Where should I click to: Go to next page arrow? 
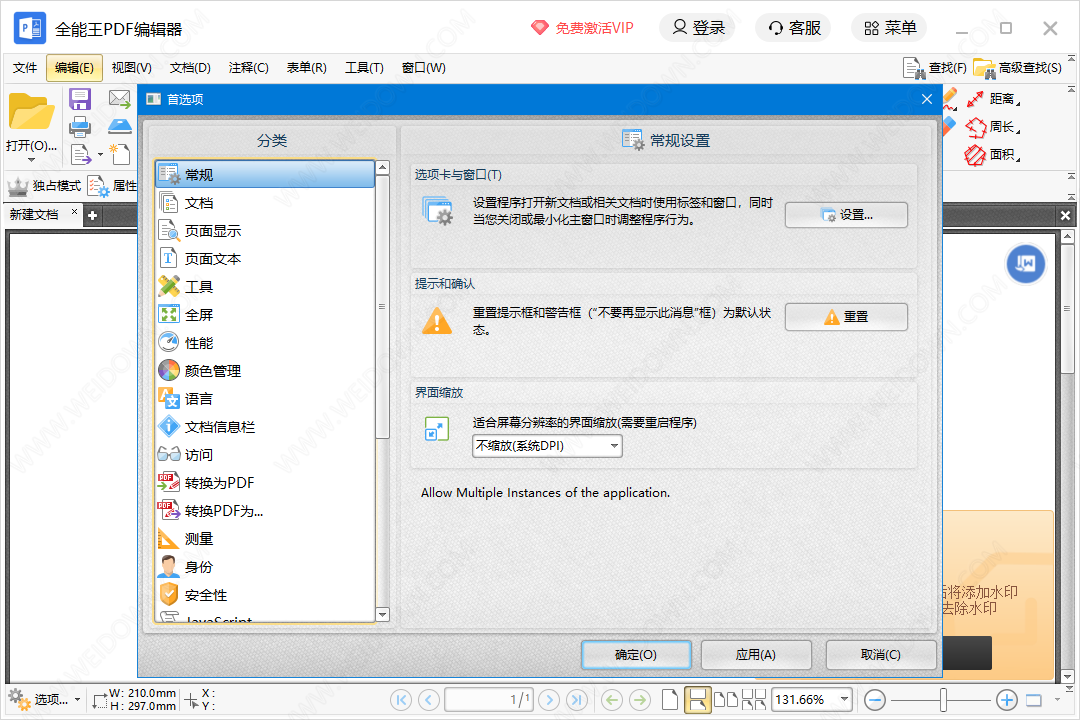[549, 701]
